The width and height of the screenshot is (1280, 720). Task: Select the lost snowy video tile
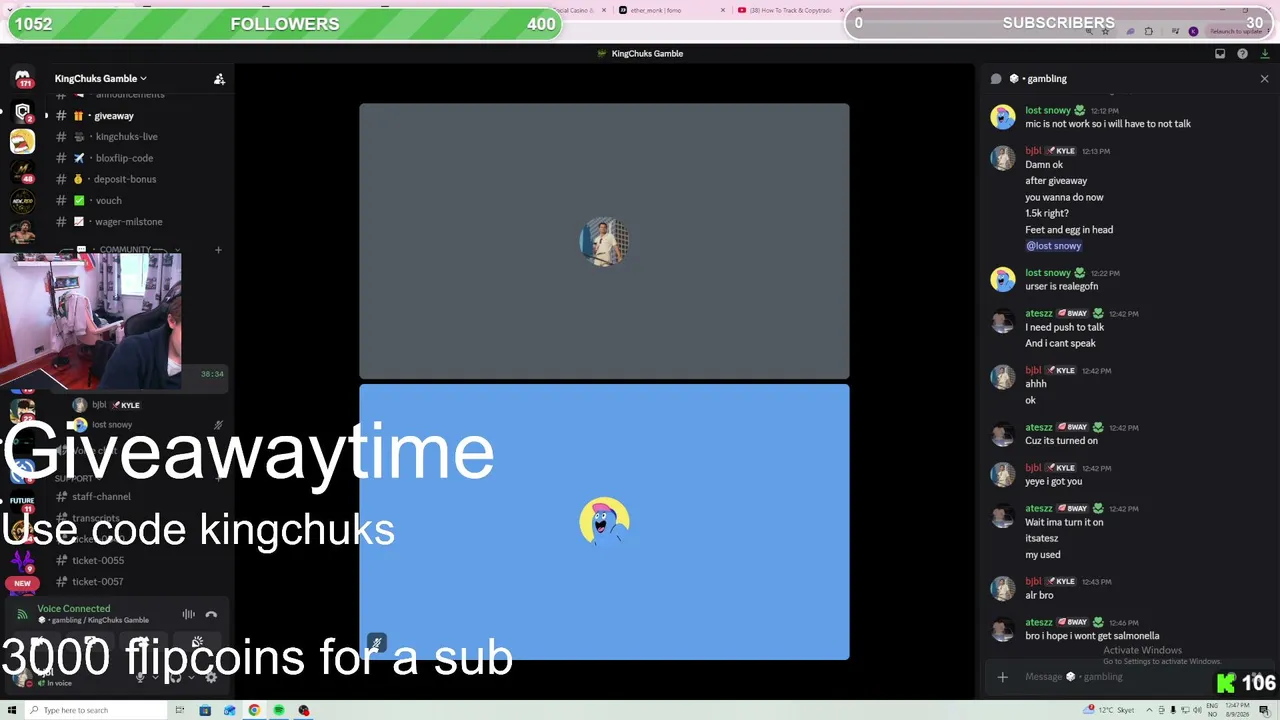(x=604, y=522)
